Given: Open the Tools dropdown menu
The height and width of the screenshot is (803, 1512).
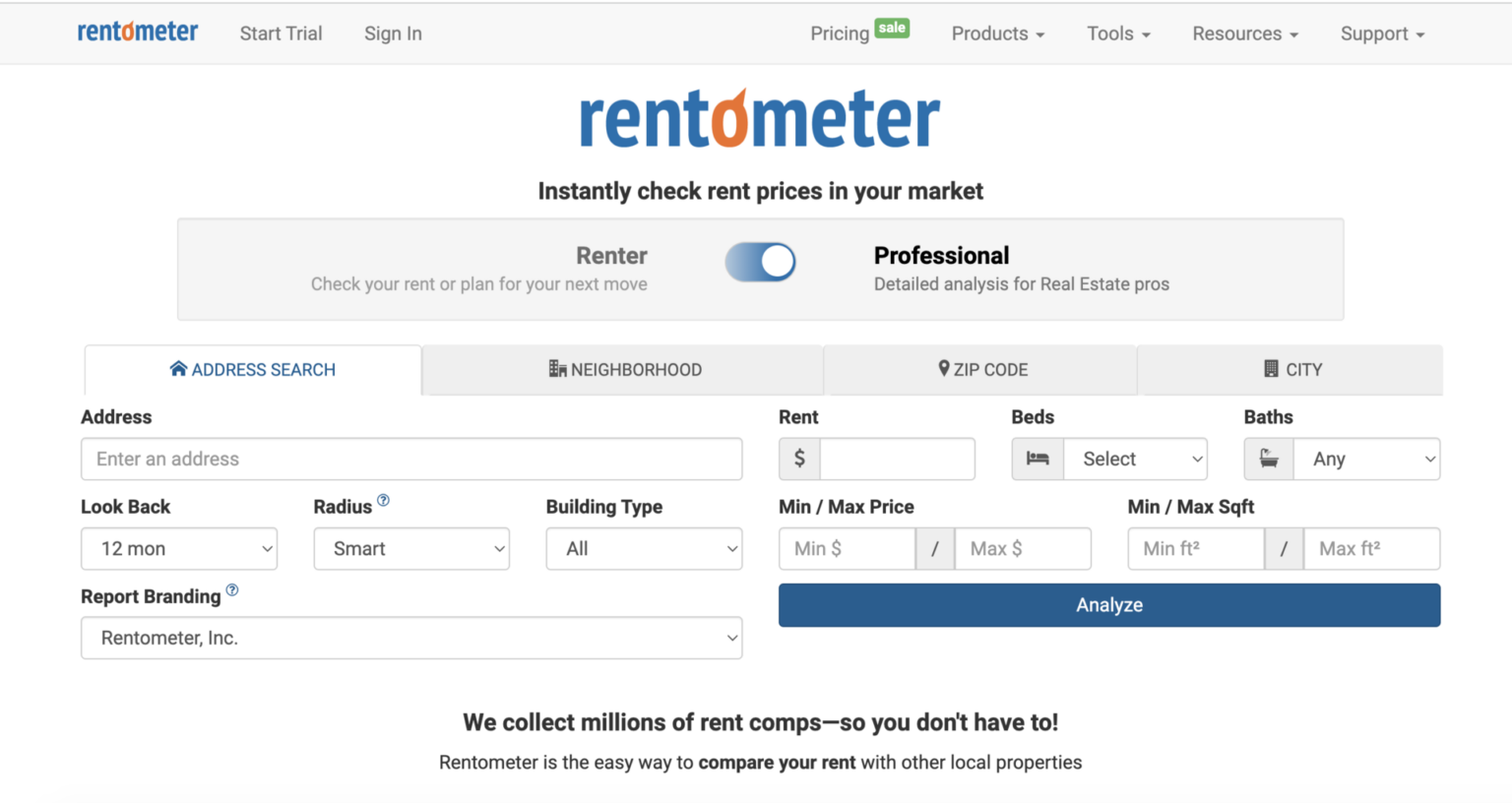Looking at the screenshot, I should pyautogui.click(x=1117, y=32).
